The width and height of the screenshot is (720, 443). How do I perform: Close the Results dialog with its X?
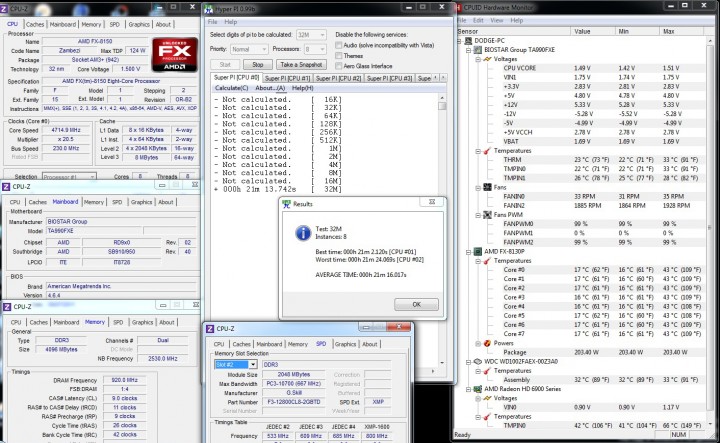click(432, 202)
